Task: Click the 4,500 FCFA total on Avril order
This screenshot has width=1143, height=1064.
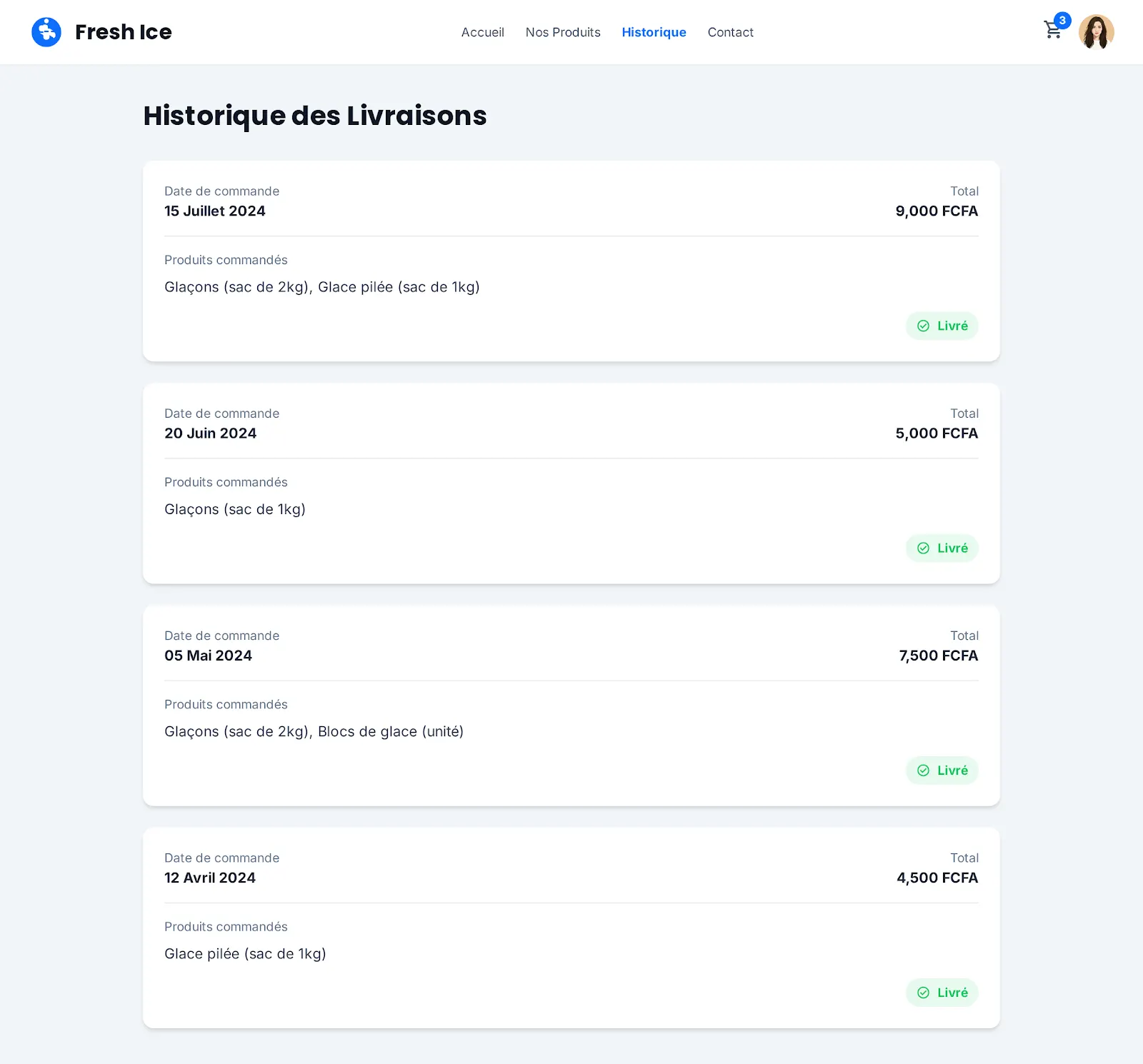Action: pos(937,878)
